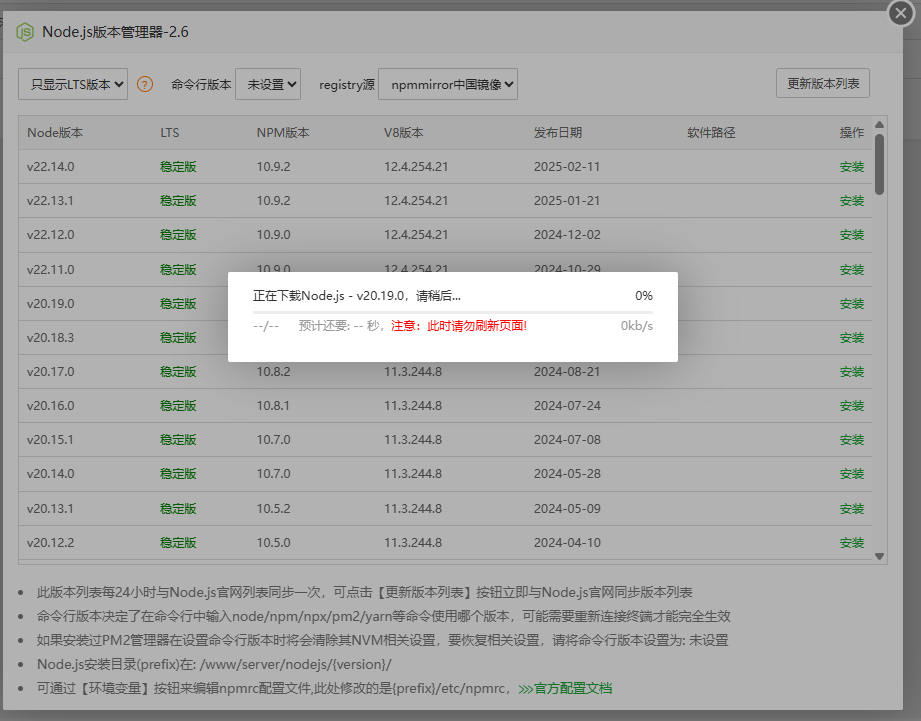Screen dimensions: 921x721
Task: Open the LTS-only version filter dropdown
Action: (x=73, y=84)
